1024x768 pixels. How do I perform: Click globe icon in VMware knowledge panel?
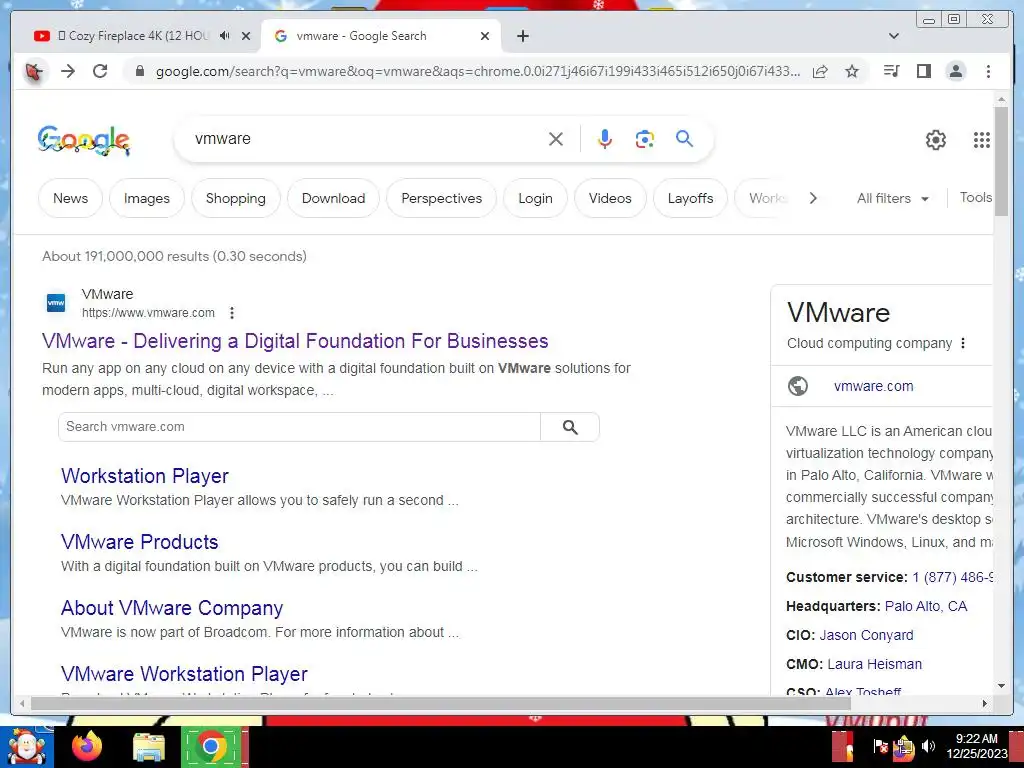(x=797, y=386)
